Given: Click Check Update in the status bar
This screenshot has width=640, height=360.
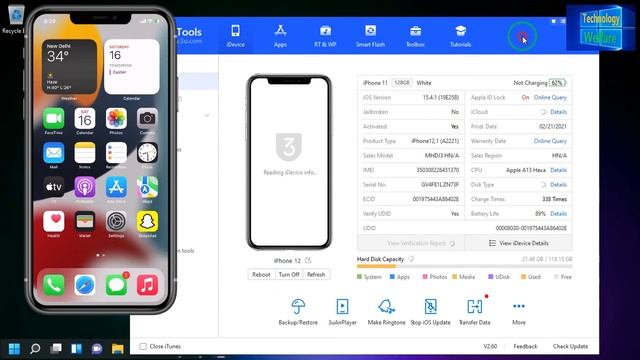Looking at the screenshot, I should click(x=570, y=346).
